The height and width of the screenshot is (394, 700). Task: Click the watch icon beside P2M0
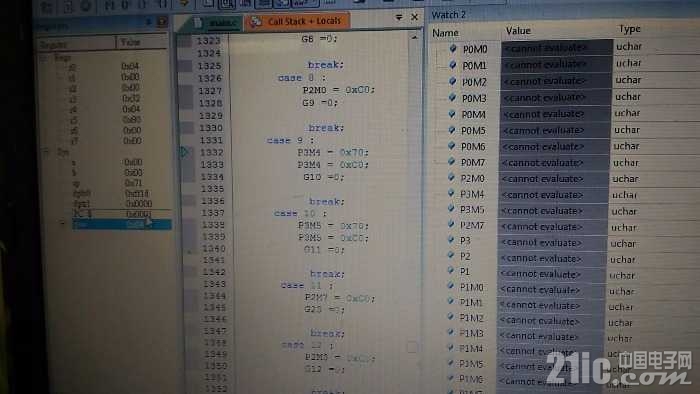tap(451, 178)
